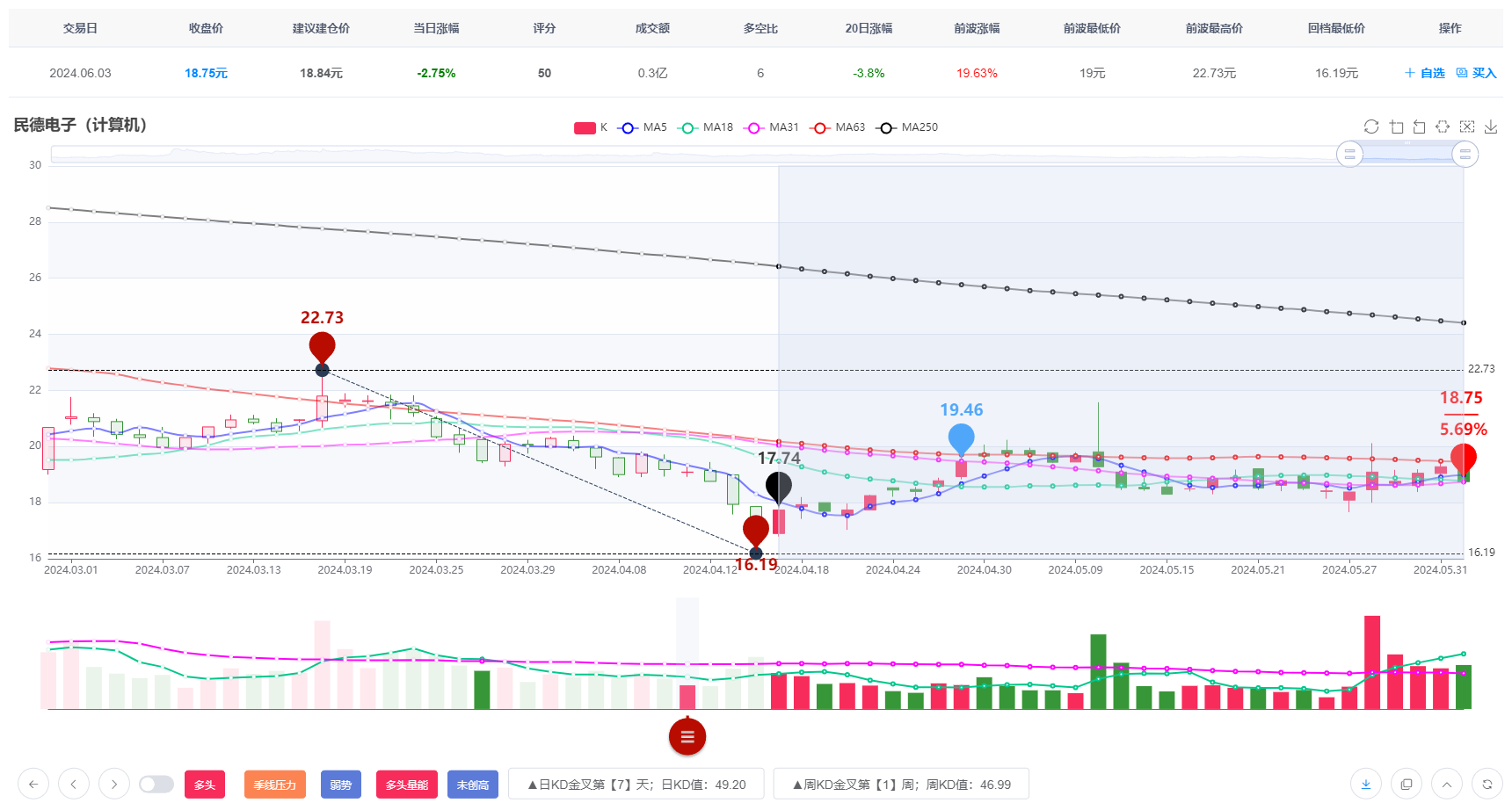Toggle the MA63 legend item

(x=839, y=127)
